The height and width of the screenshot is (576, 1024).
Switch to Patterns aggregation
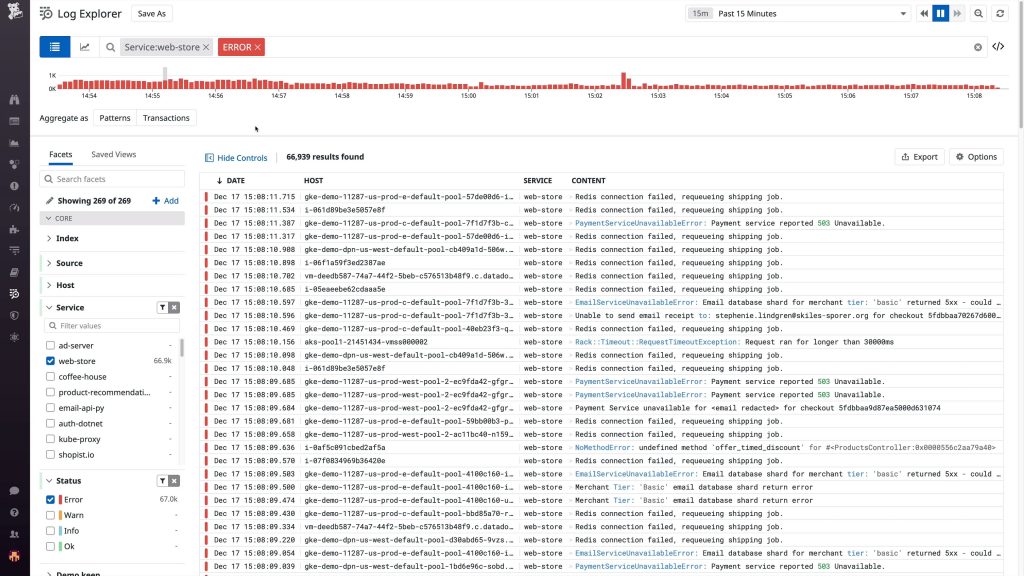114,117
